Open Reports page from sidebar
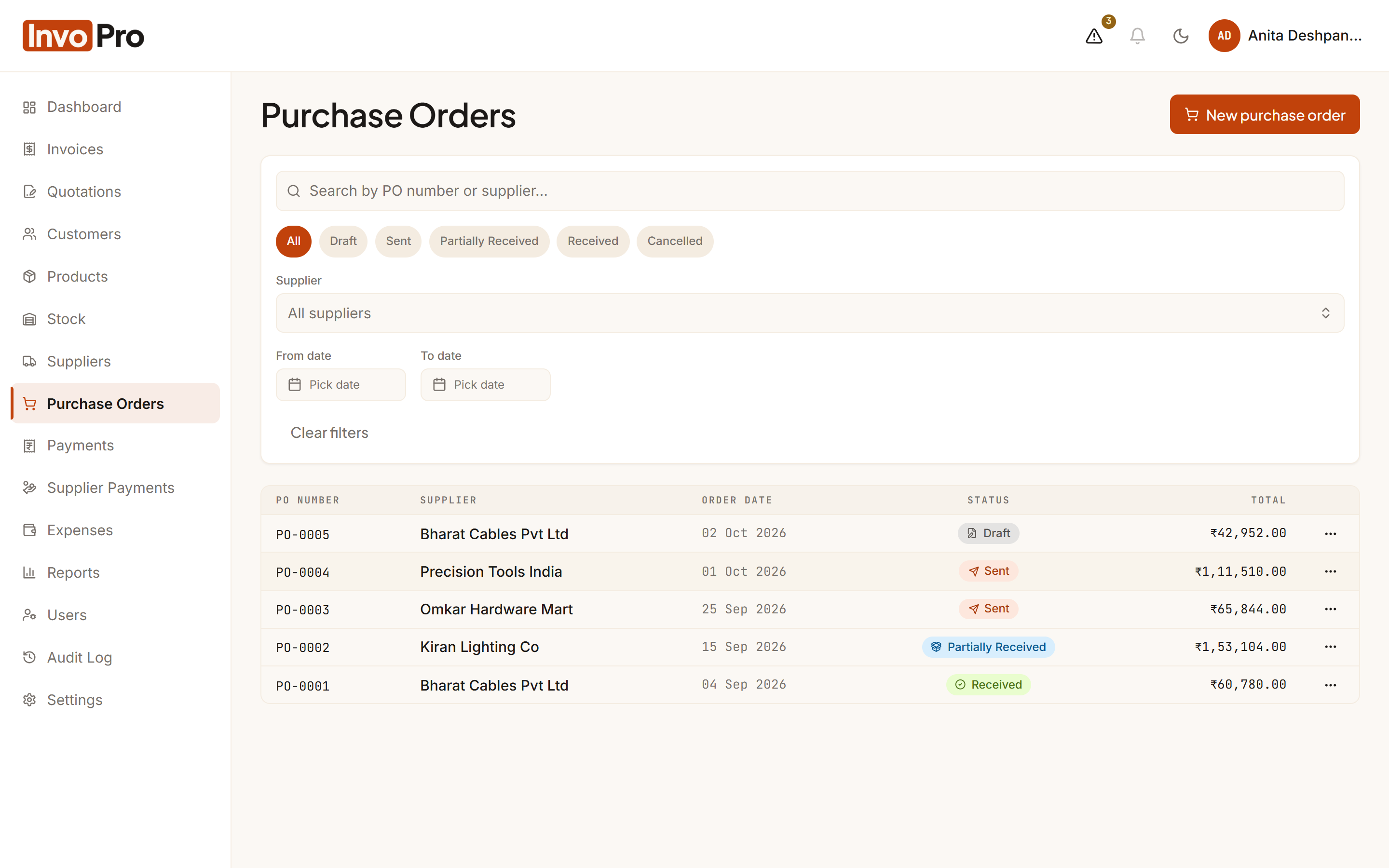 (115, 573)
